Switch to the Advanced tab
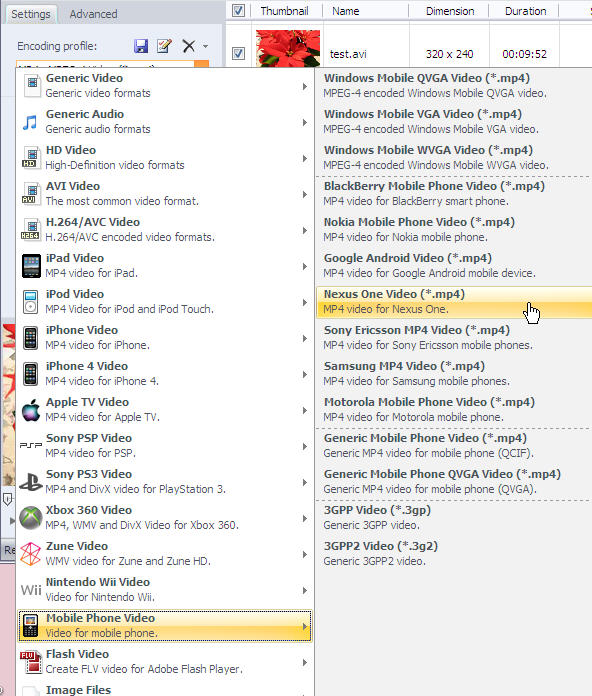592x696 pixels. (x=93, y=14)
